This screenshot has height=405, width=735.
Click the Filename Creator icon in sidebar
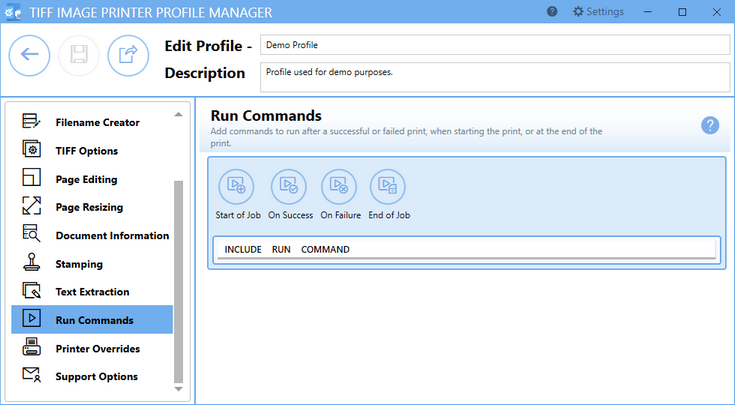(x=31, y=121)
